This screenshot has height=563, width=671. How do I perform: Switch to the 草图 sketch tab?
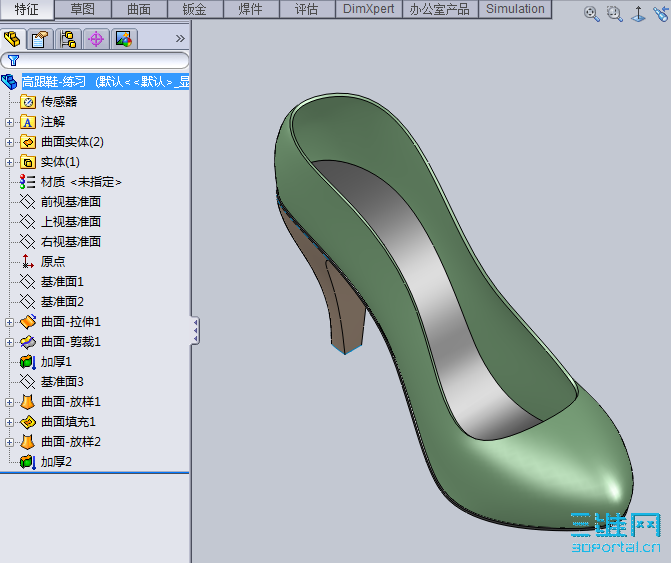(83, 9)
